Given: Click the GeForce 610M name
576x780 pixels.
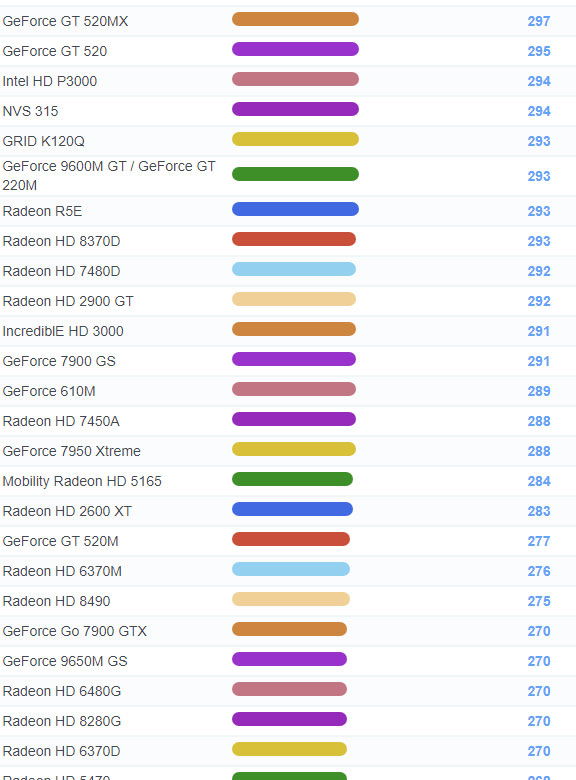Looking at the screenshot, I should tap(49, 391).
